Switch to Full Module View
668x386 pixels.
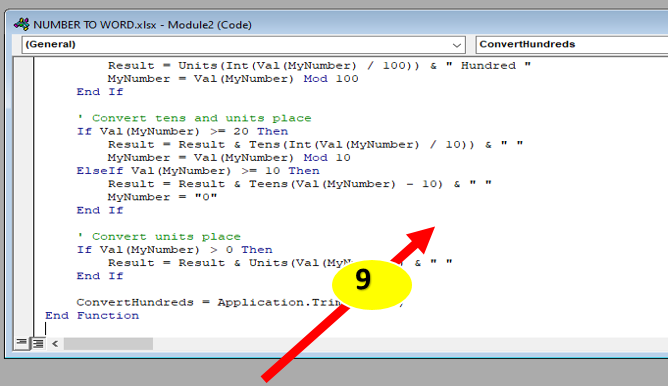pos(38,343)
